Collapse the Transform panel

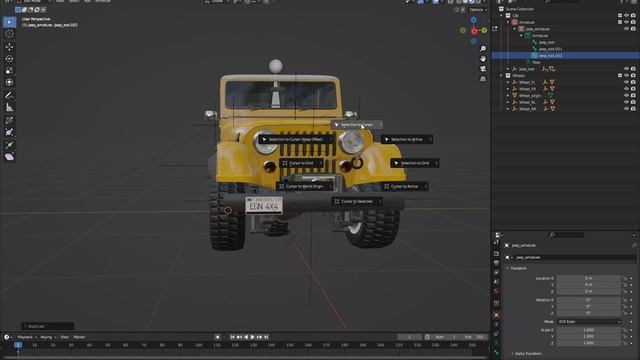click(x=518, y=268)
